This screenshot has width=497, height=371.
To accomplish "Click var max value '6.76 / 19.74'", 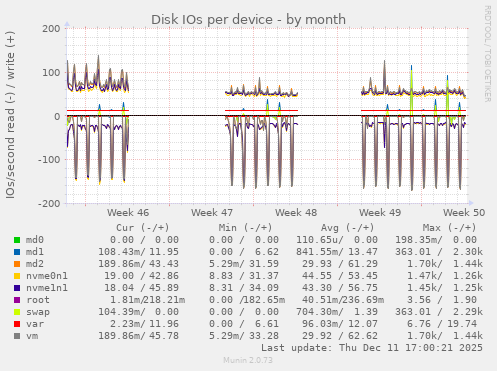I will (x=442, y=324).
